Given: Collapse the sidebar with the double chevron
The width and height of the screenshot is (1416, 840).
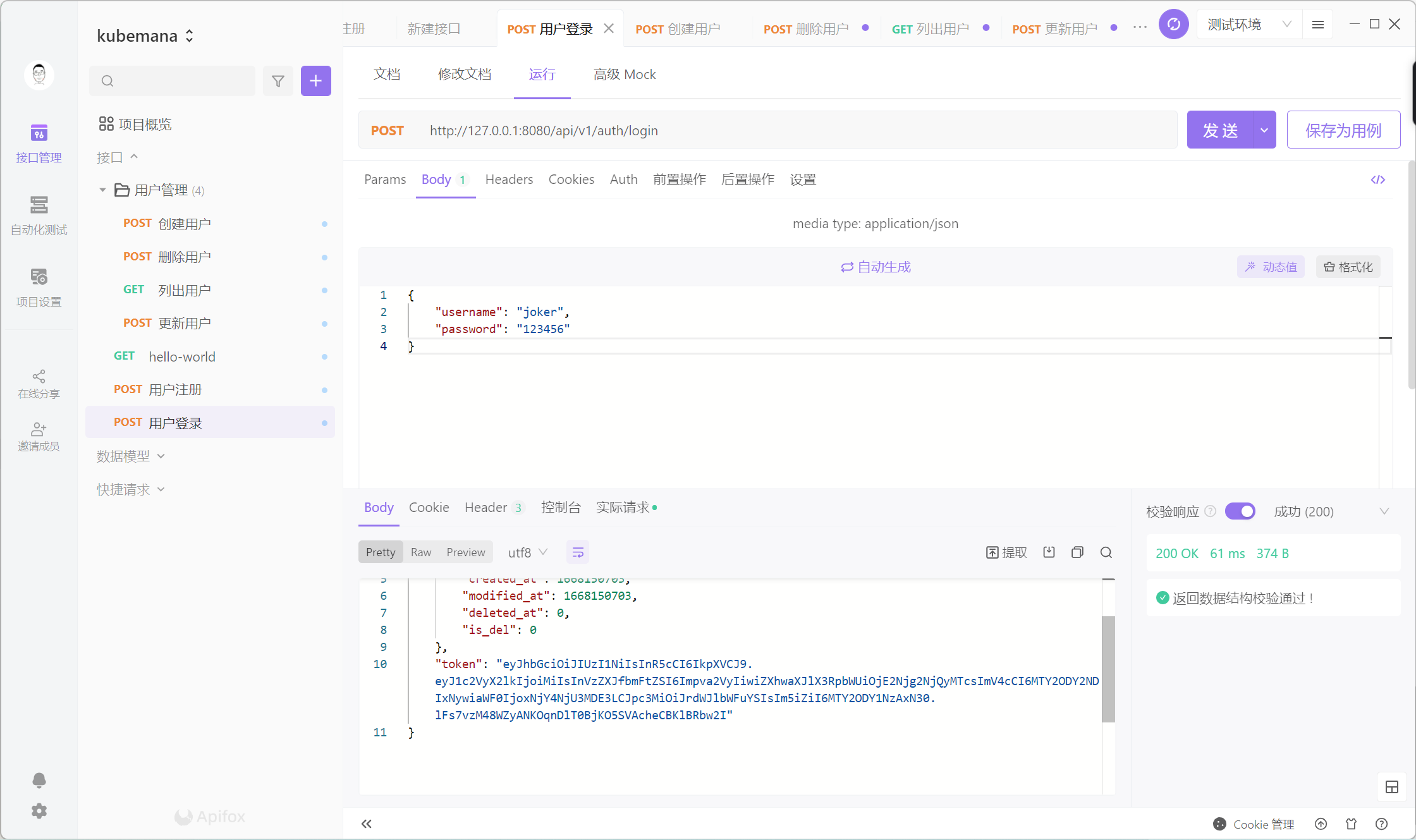Looking at the screenshot, I should [x=367, y=824].
